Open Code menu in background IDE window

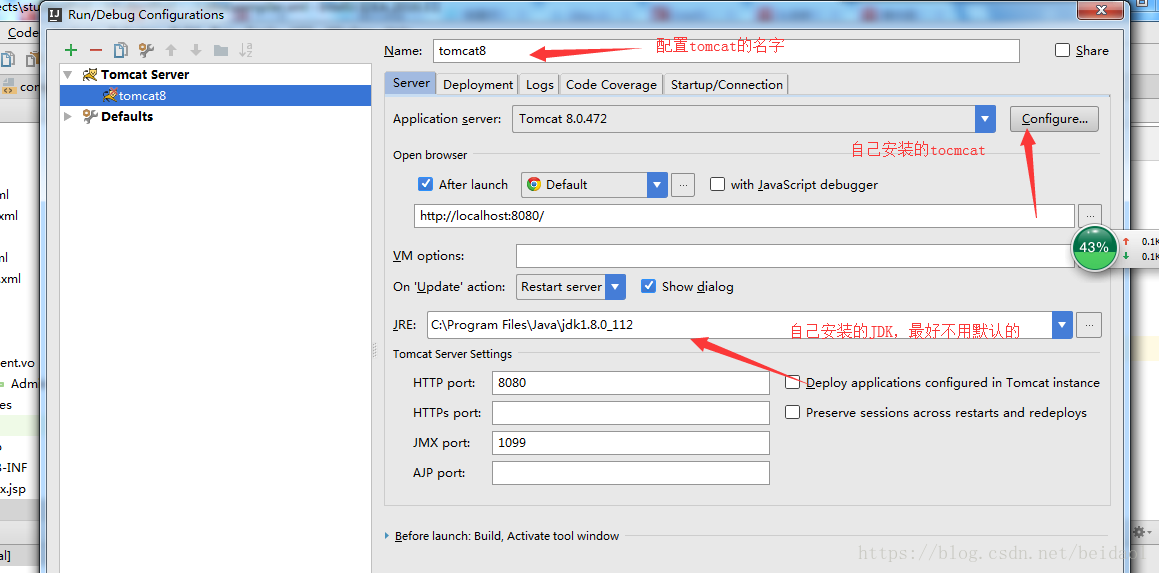pyautogui.click(x=22, y=33)
